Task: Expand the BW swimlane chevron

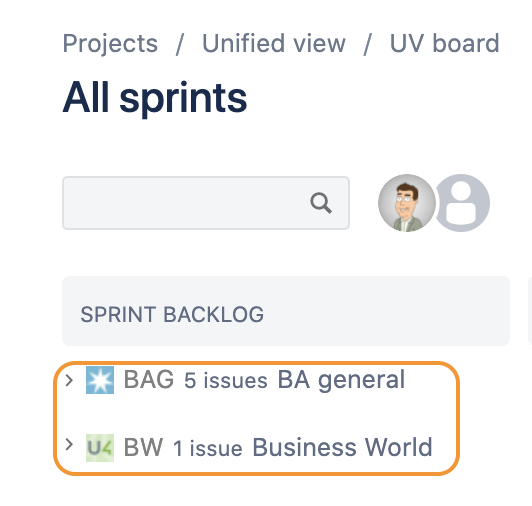Action: pyautogui.click(x=69, y=445)
